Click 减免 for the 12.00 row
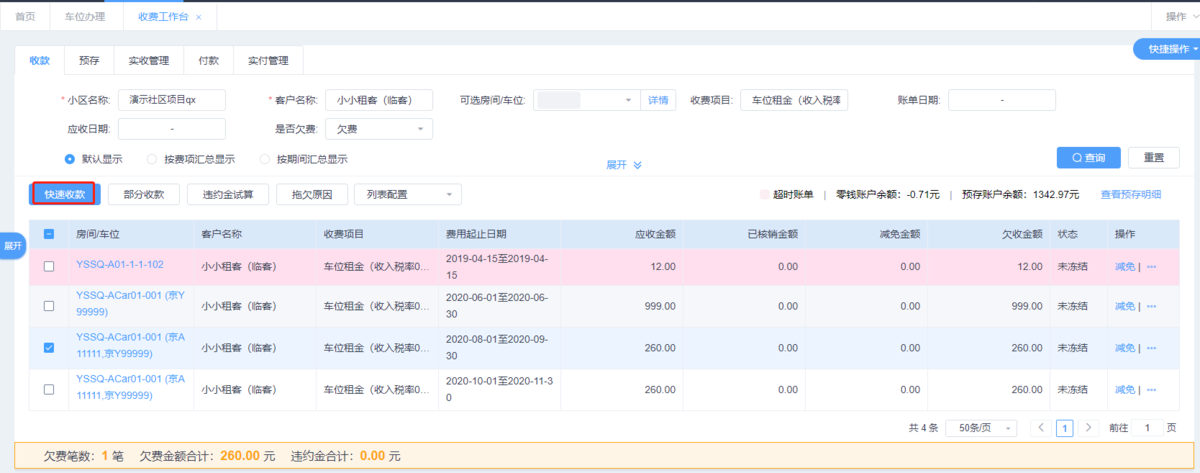Viewport: 1200px width, 473px height. 1125,266
